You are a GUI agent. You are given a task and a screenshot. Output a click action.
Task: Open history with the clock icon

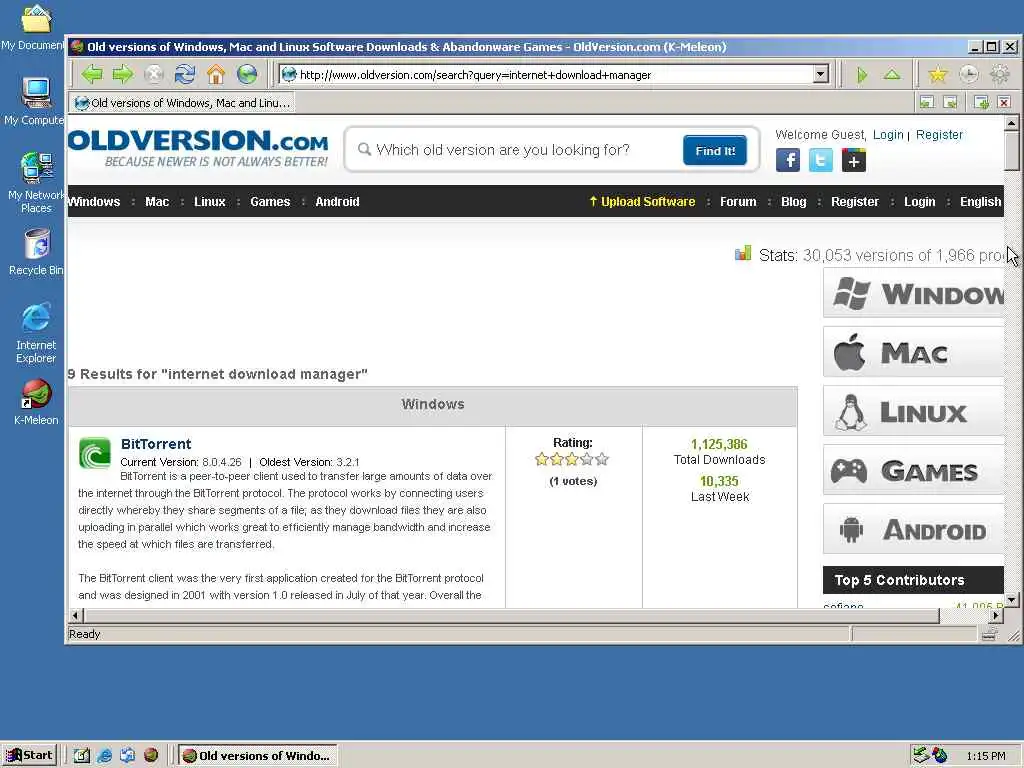[x=969, y=74]
